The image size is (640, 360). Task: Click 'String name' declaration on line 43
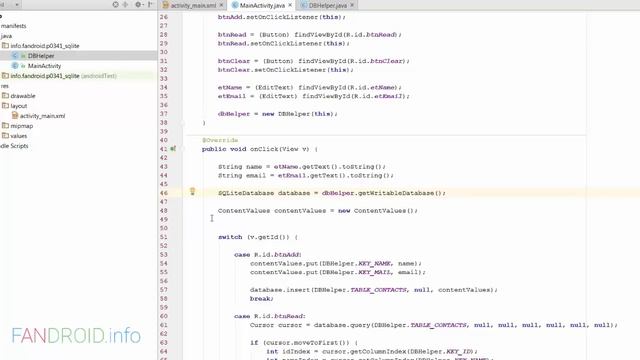point(240,167)
